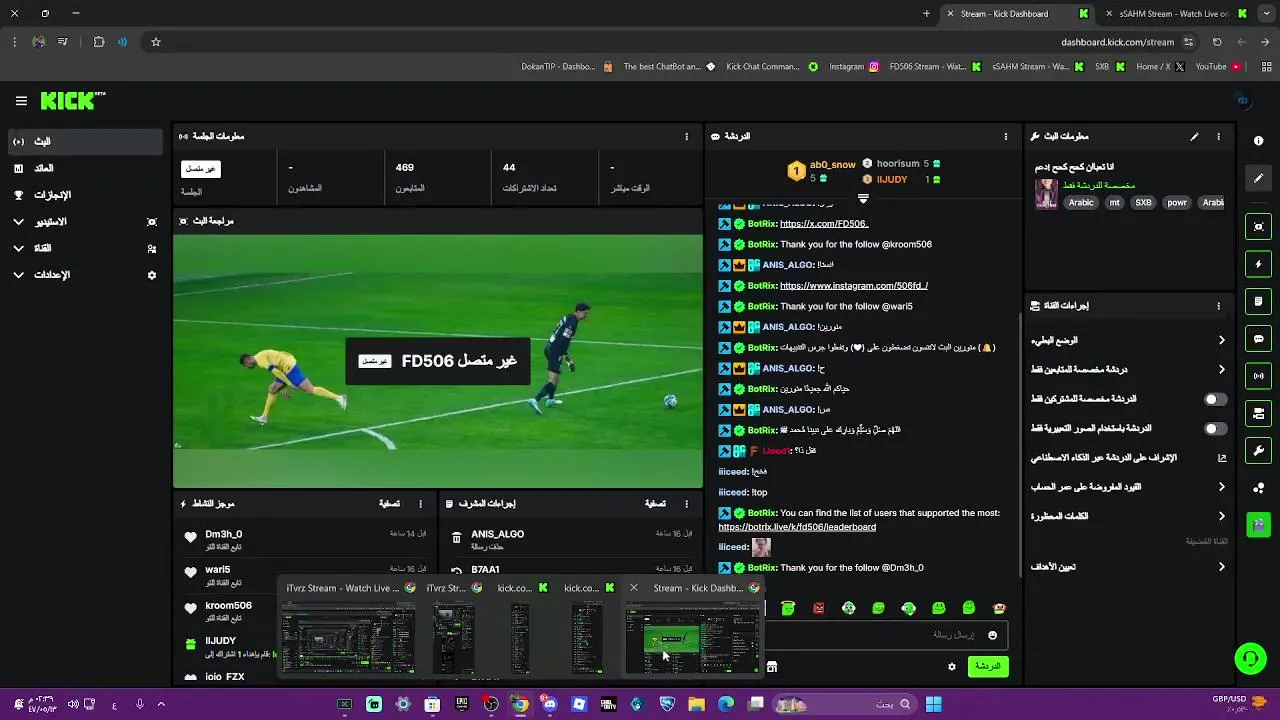Click trash icon beside ANIS_ALGO moderator action
The image size is (1280, 720).
point(456,538)
